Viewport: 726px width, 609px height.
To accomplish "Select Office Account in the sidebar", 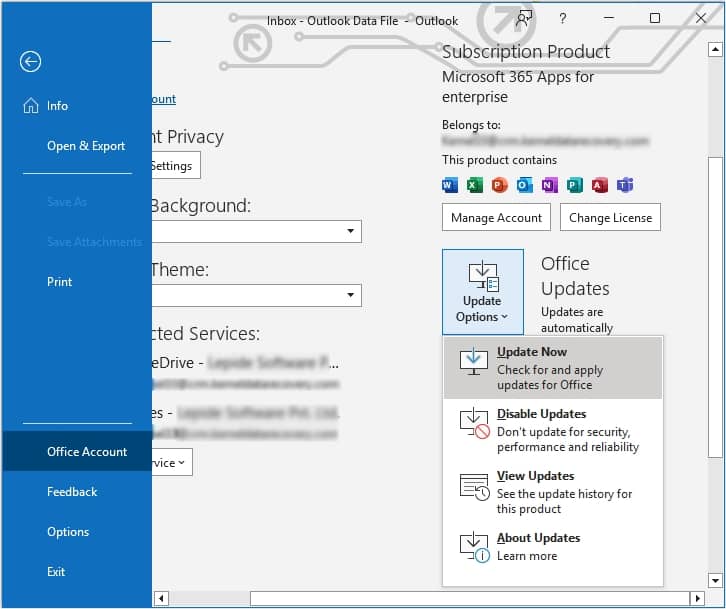I will pos(77,452).
